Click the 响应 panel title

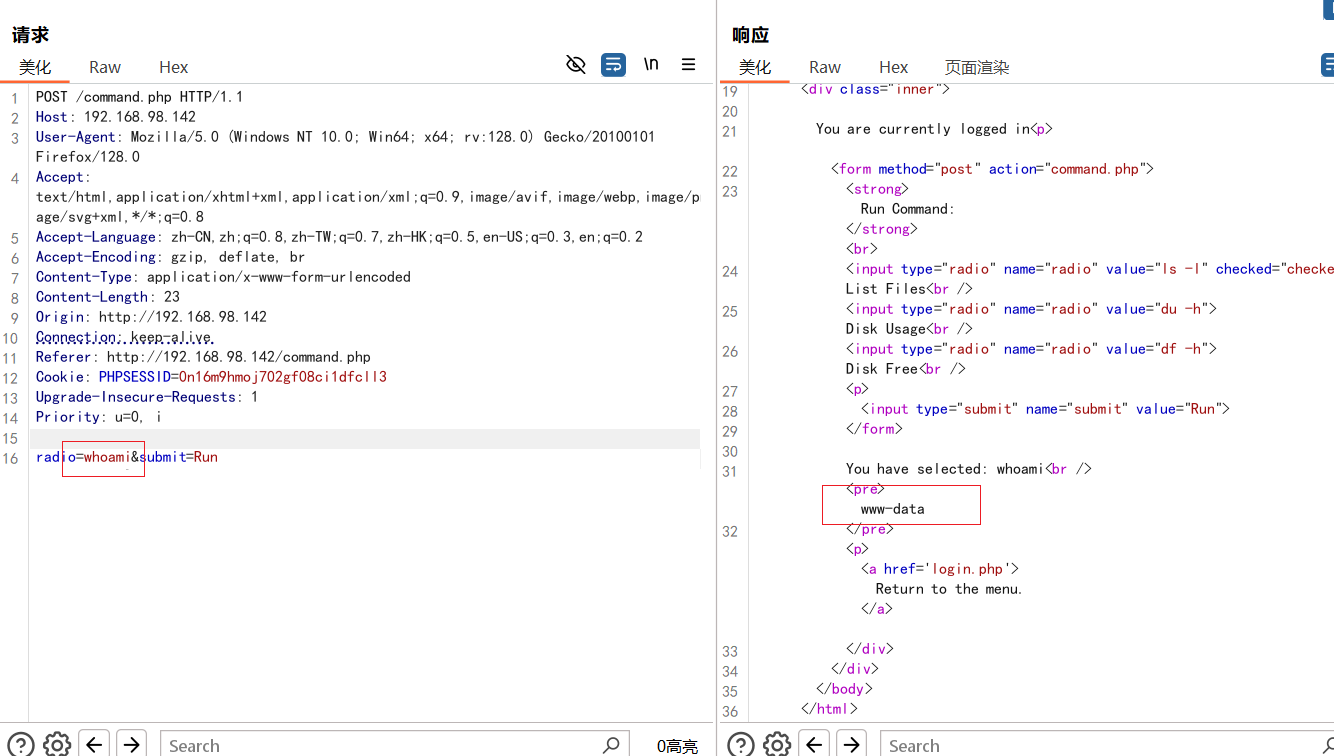pyautogui.click(x=750, y=35)
